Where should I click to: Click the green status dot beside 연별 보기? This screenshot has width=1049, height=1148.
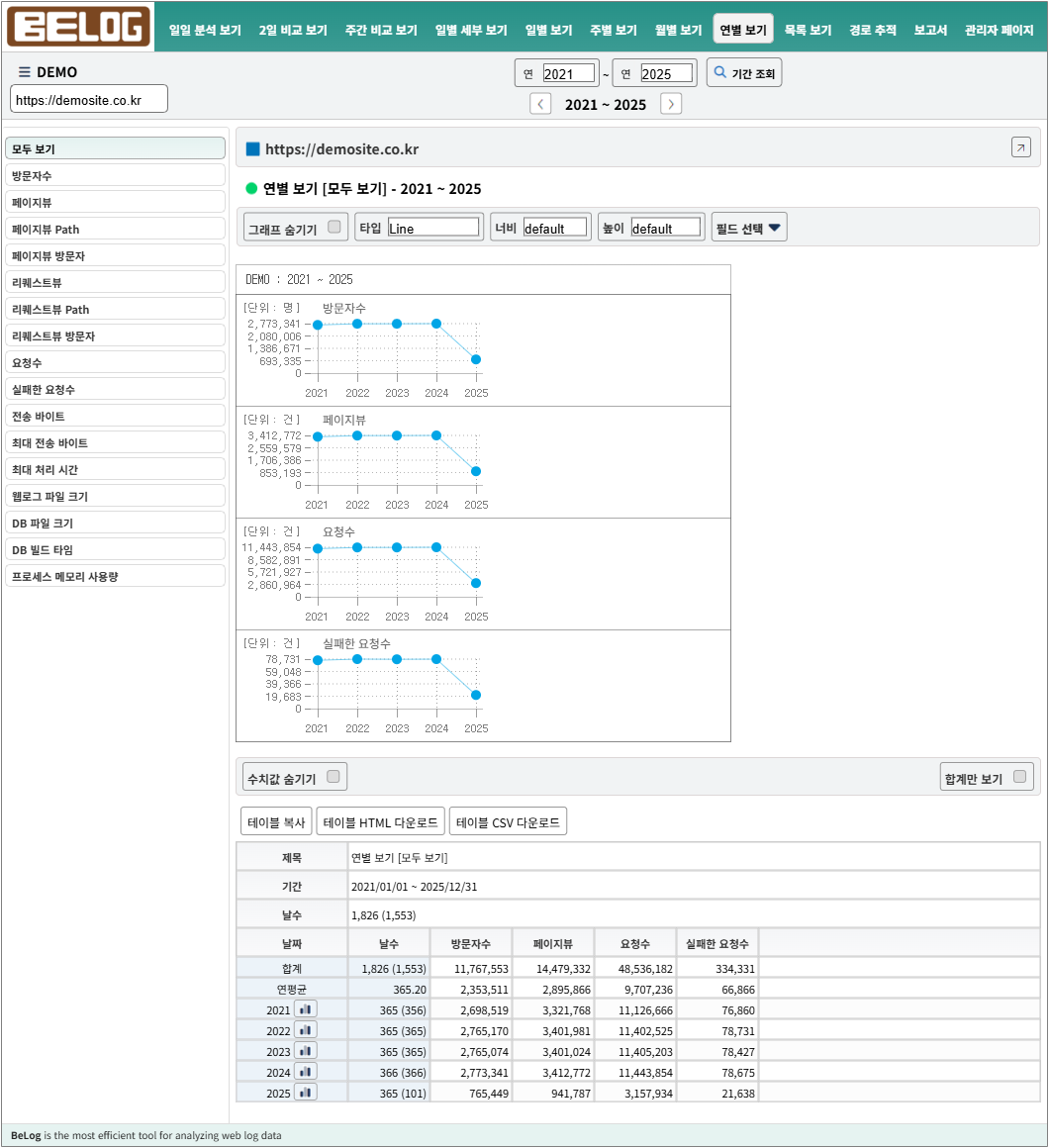pyautogui.click(x=251, y=188)
